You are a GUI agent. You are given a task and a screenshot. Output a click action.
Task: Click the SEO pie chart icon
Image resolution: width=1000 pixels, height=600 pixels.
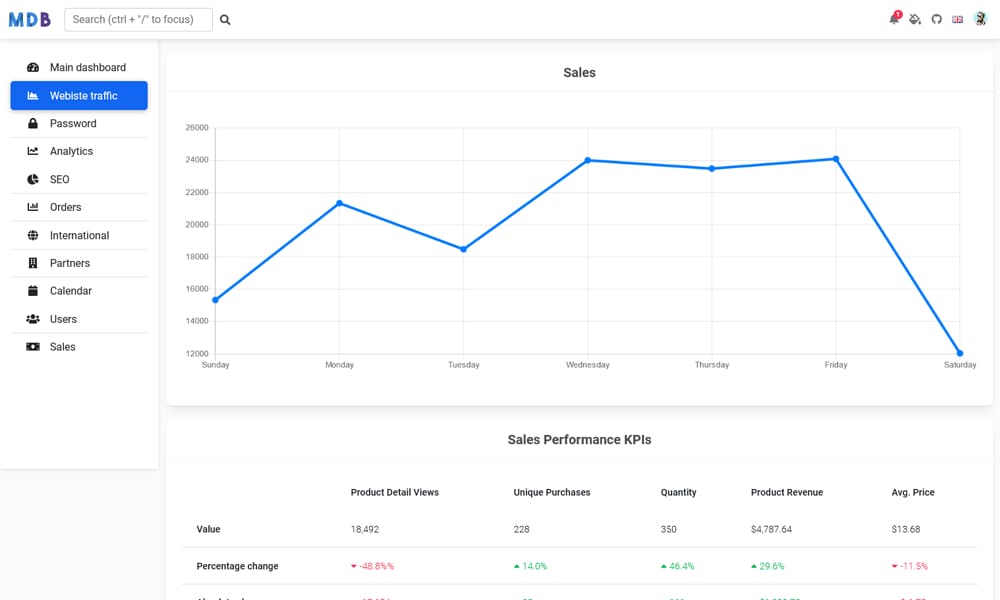tap(33, 179)
